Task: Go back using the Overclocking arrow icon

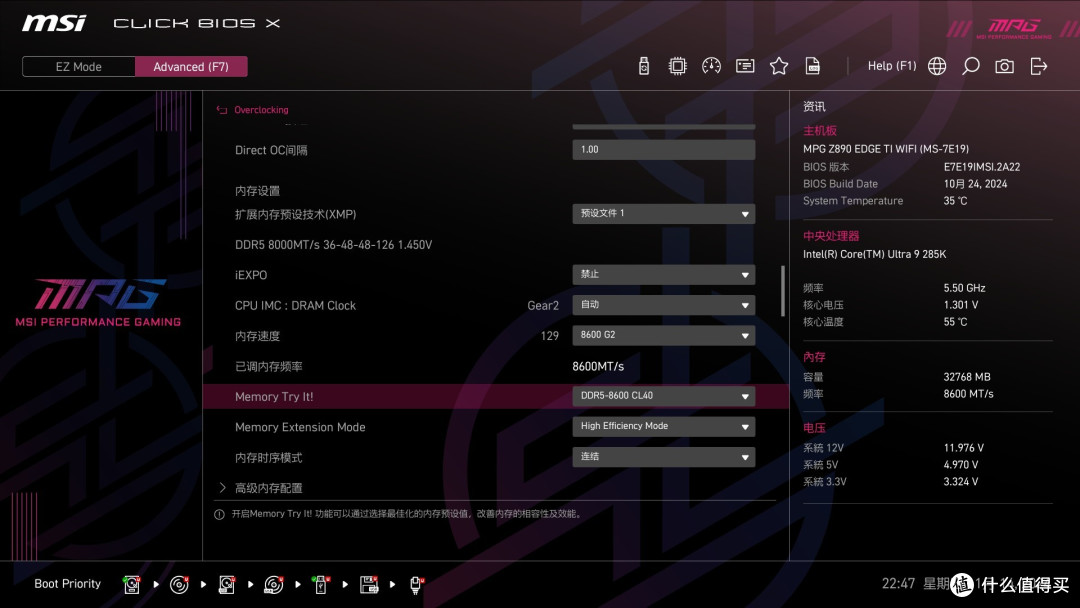Action: click(x=222, y=109)
